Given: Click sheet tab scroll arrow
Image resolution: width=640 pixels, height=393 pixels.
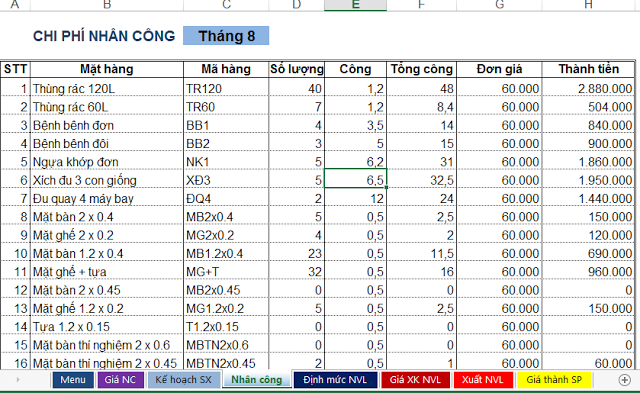Looking at the screenshot, I should click(18, 380).
